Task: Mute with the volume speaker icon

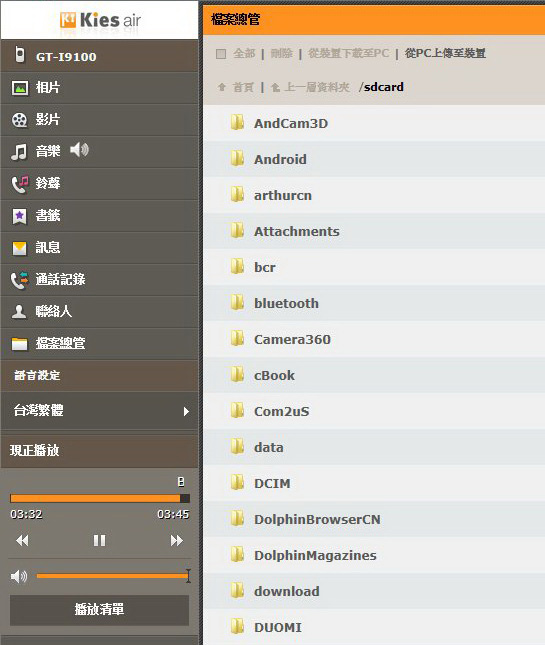Action: click(x=19, y=576)
